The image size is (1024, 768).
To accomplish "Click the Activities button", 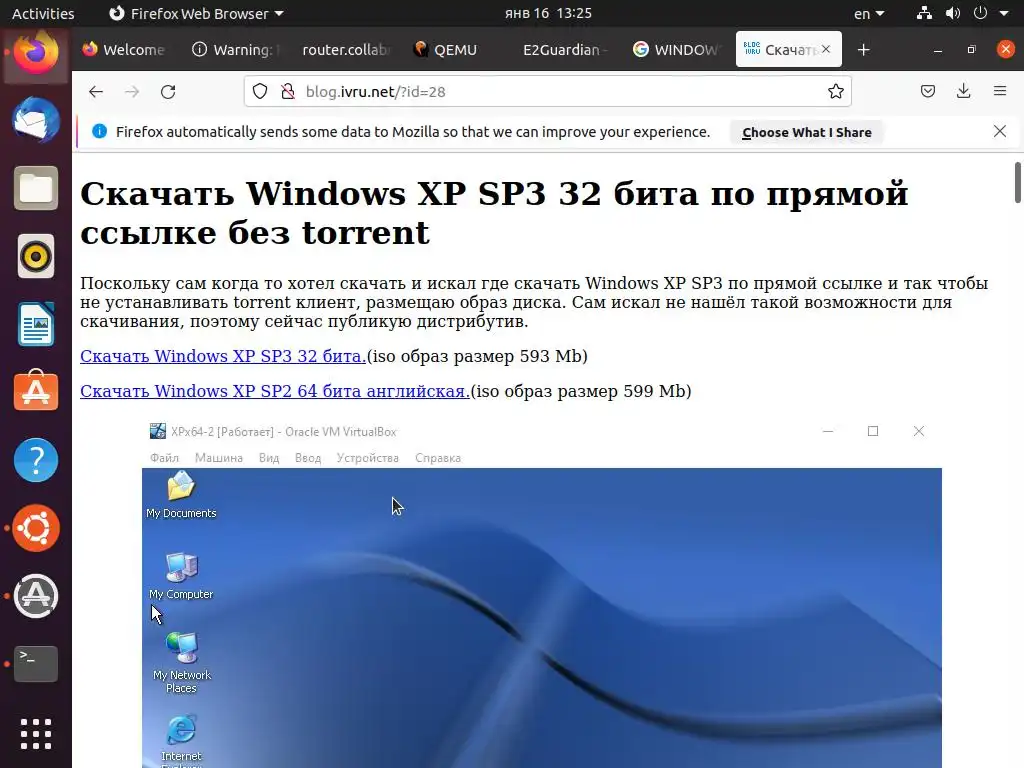I will click(x=43, y=13).
